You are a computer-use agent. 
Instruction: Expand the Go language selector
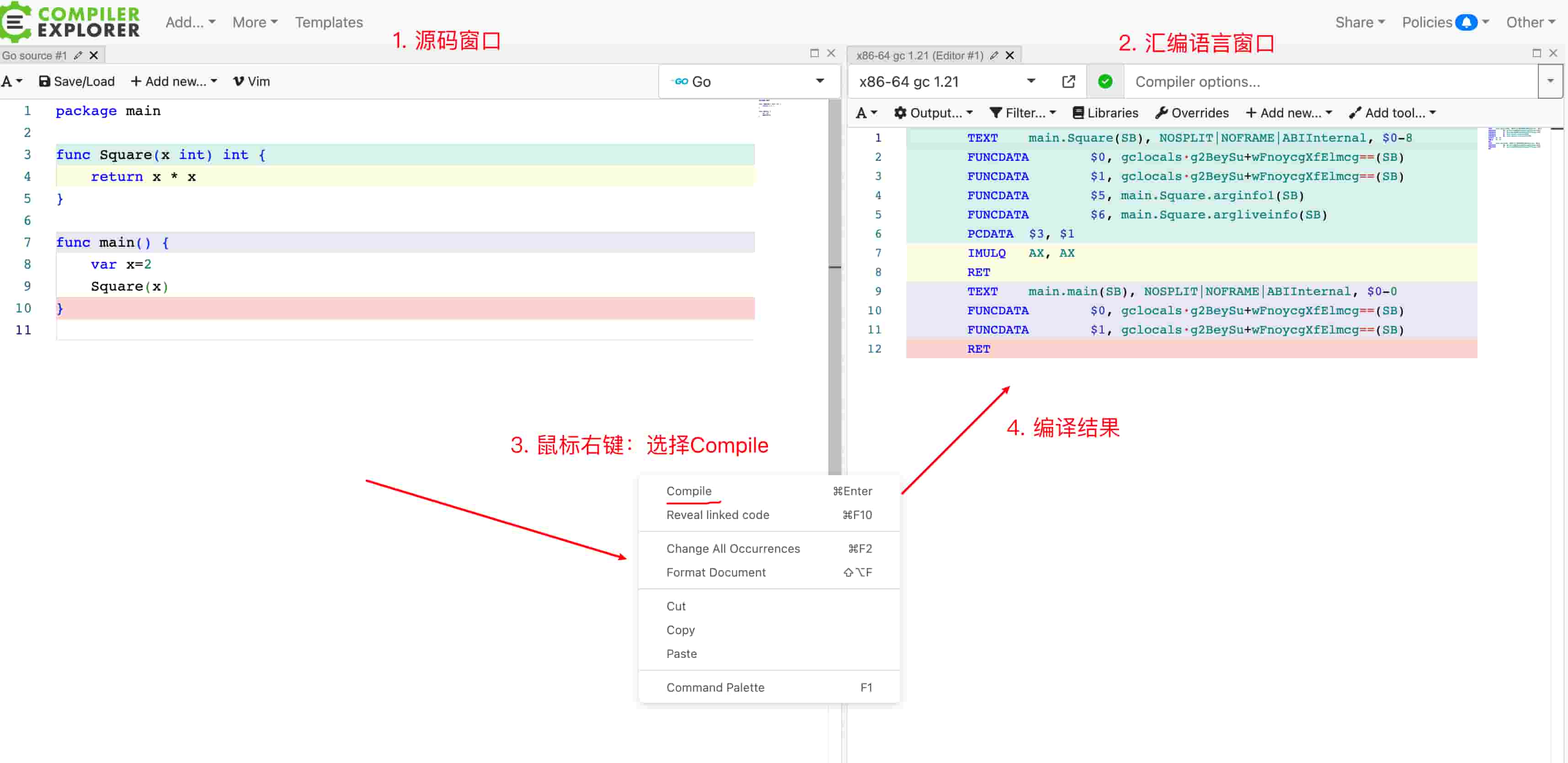[748, 81]
